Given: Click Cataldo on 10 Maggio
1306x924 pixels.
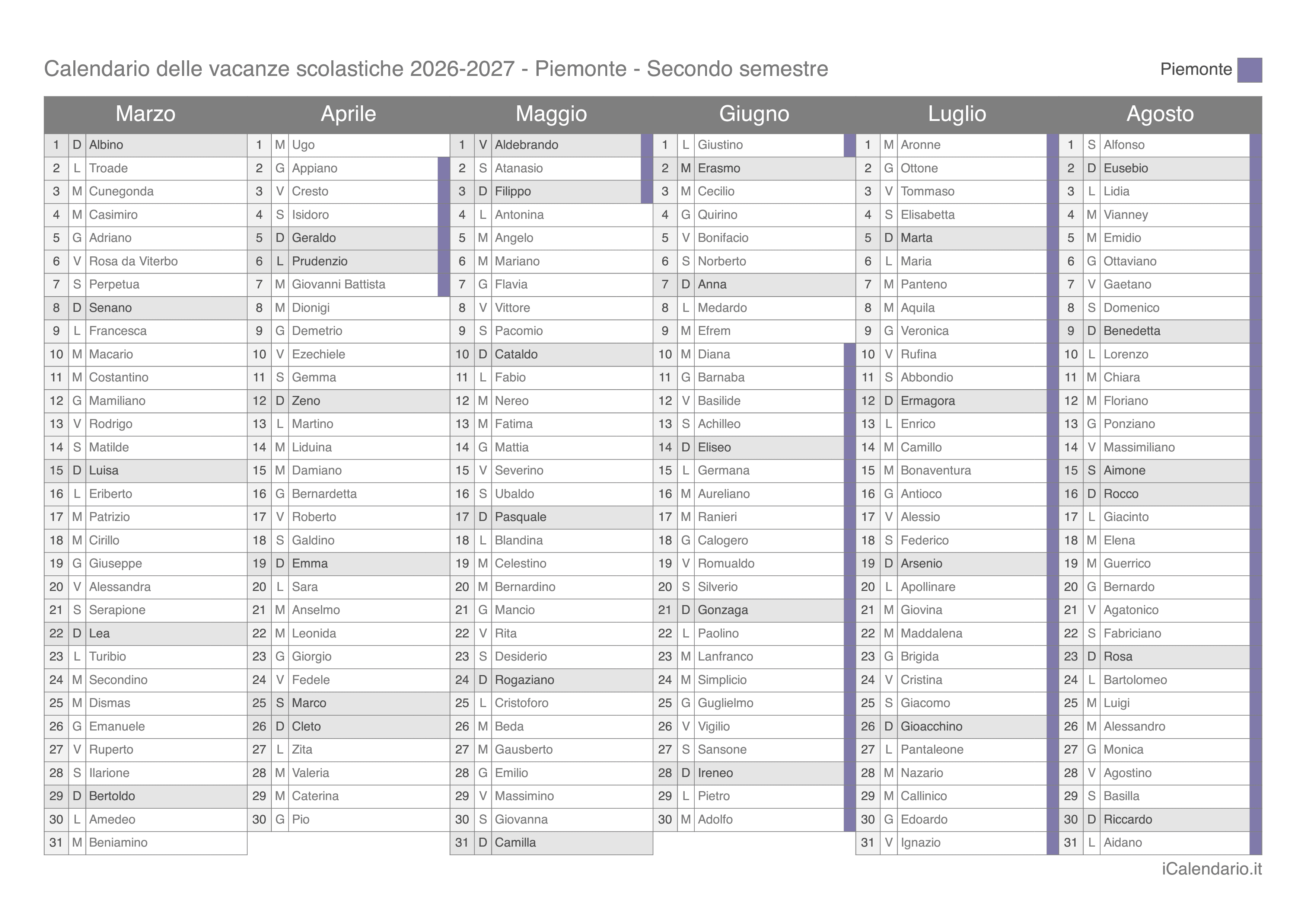Looking at the screenshot, I should (x=516, y=355).
